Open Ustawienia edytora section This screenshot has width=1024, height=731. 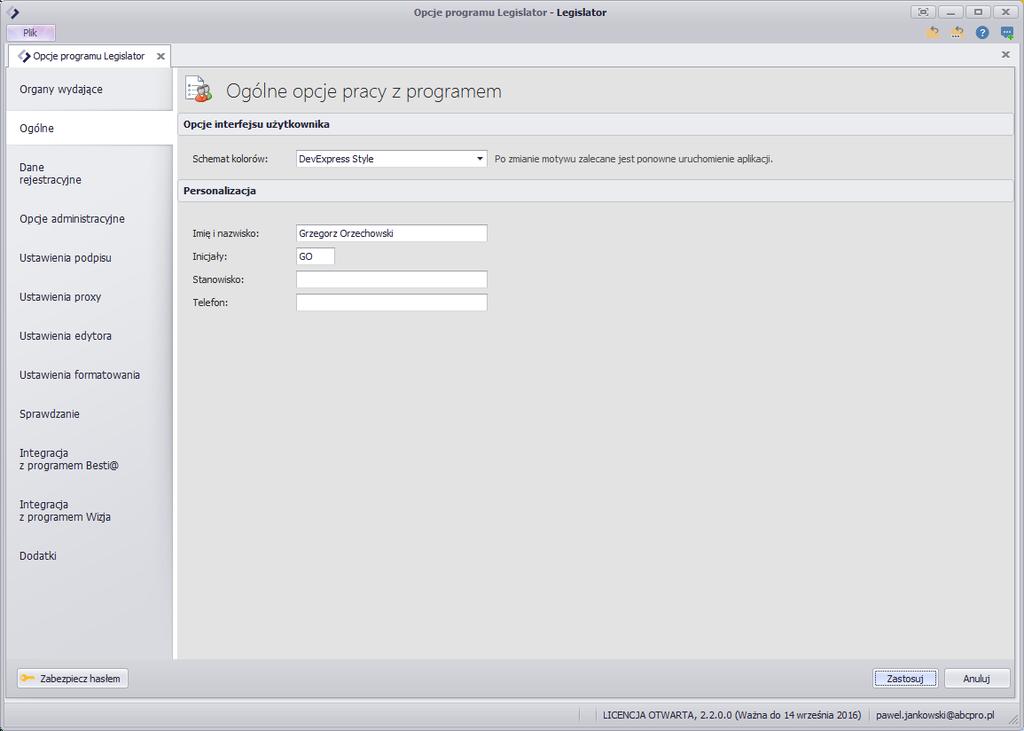[89, 336]
